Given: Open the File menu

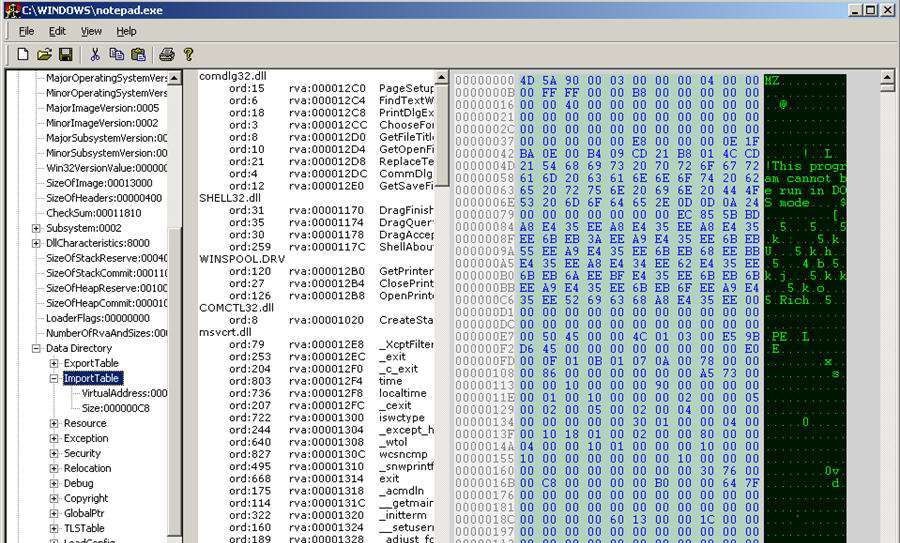Looking at the screenshot, I should [x=26, y=31].
